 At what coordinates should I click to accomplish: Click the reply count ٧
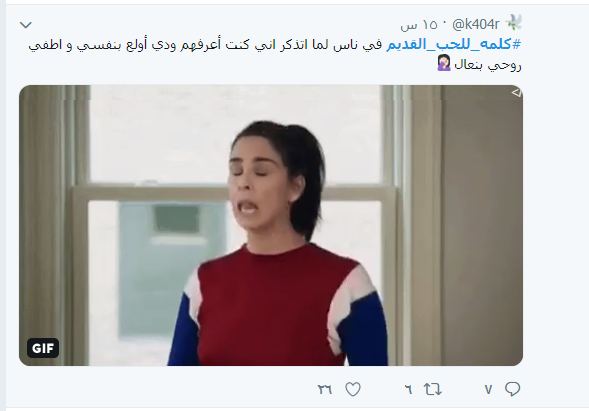[x=488, y=390]
